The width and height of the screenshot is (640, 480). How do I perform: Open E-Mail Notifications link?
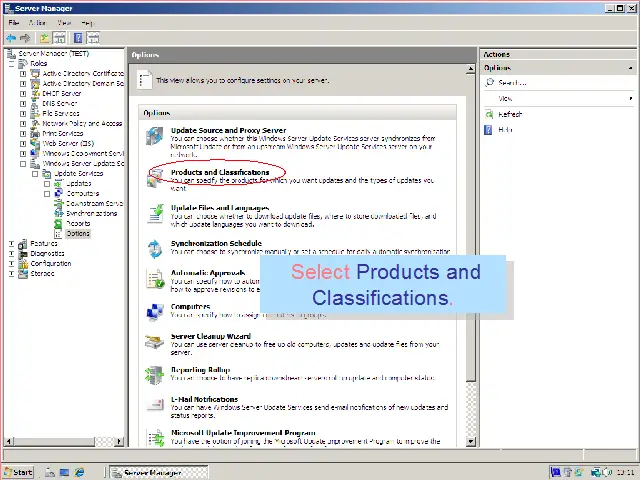click(204, 399)
